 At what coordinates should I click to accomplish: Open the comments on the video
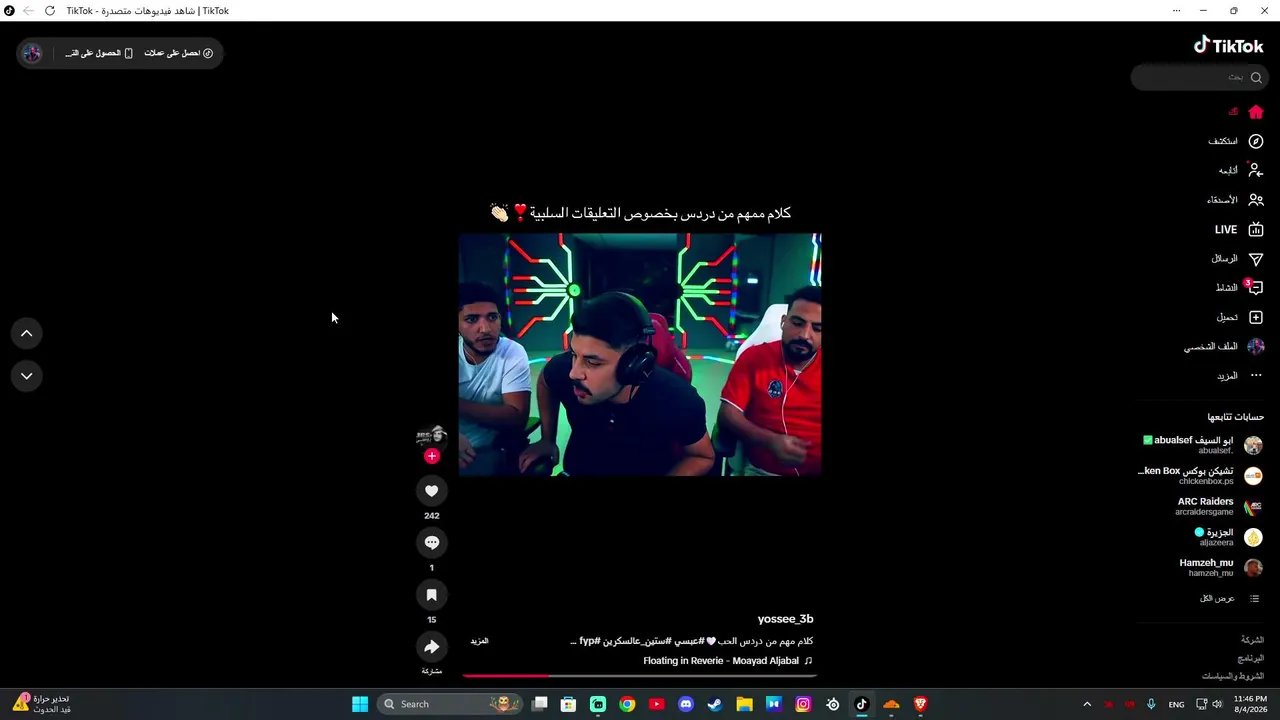click(432, 543)
